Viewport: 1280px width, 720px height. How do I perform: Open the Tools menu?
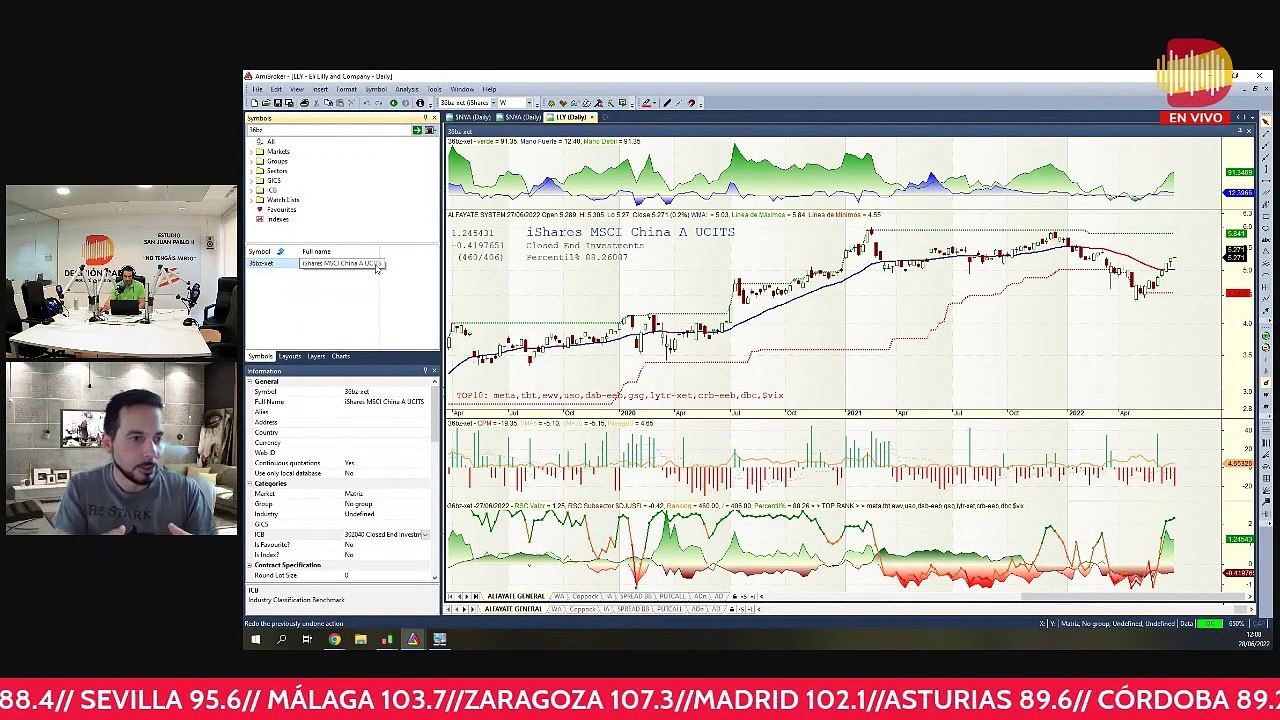434,89
